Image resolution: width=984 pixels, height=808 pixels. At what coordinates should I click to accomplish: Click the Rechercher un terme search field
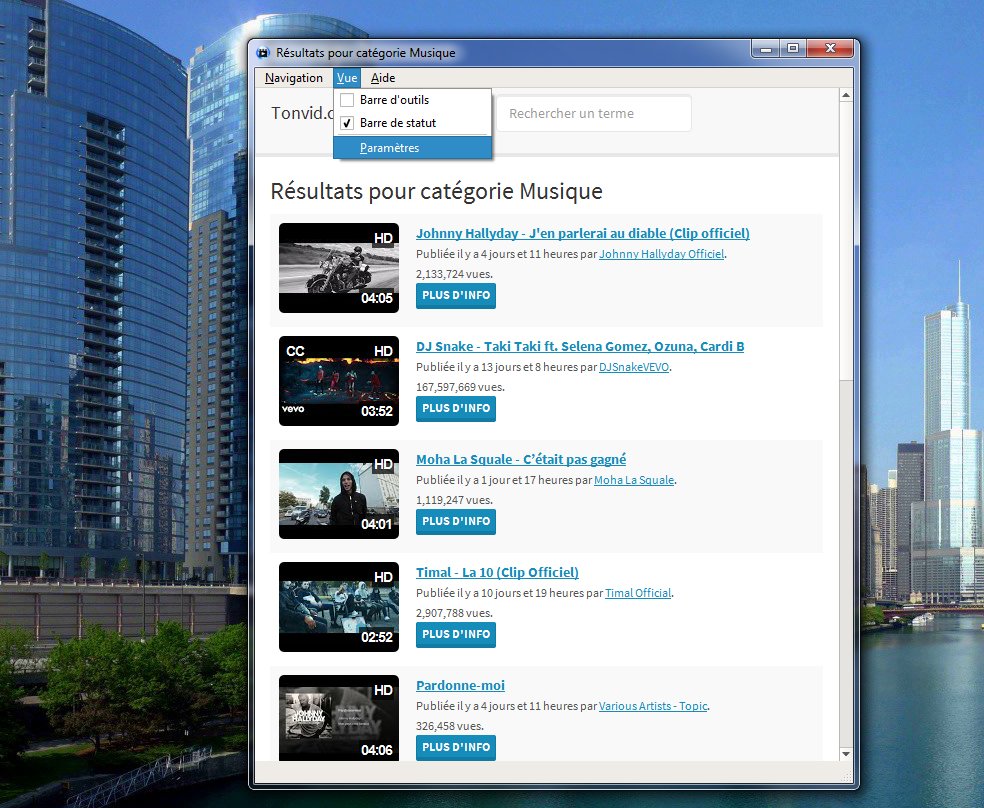[594, 114]
